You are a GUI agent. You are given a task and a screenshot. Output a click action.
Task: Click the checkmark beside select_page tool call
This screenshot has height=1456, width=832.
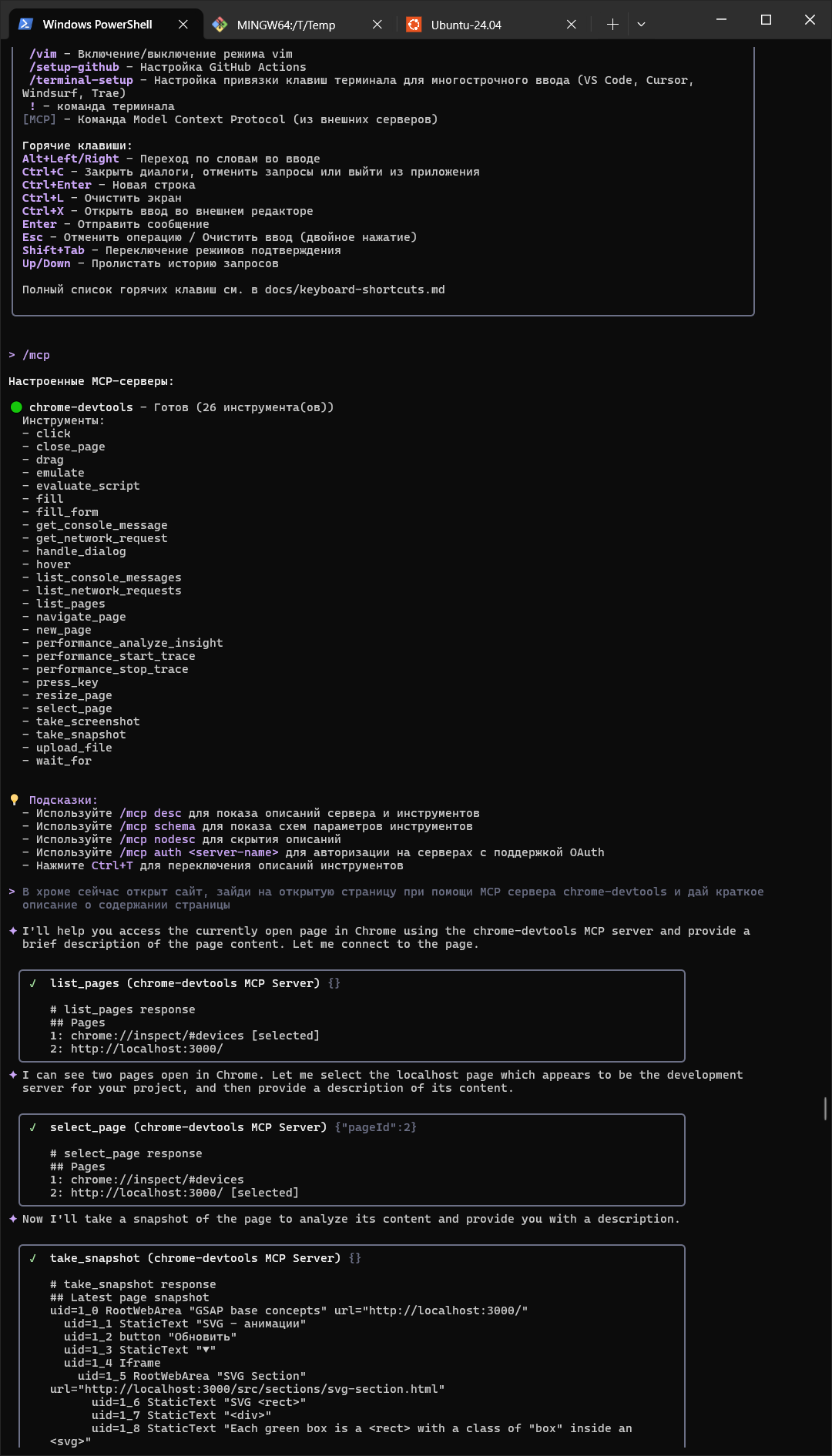33,1127
